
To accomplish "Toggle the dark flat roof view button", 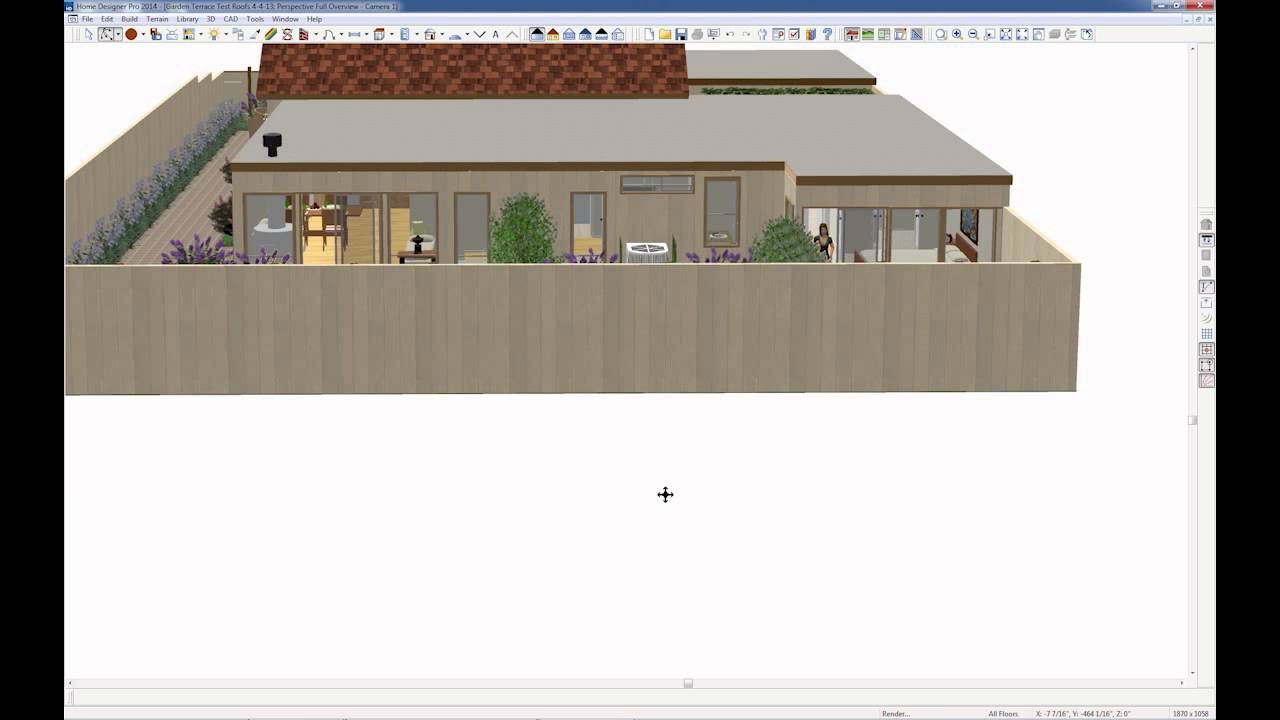I will 536,34.
